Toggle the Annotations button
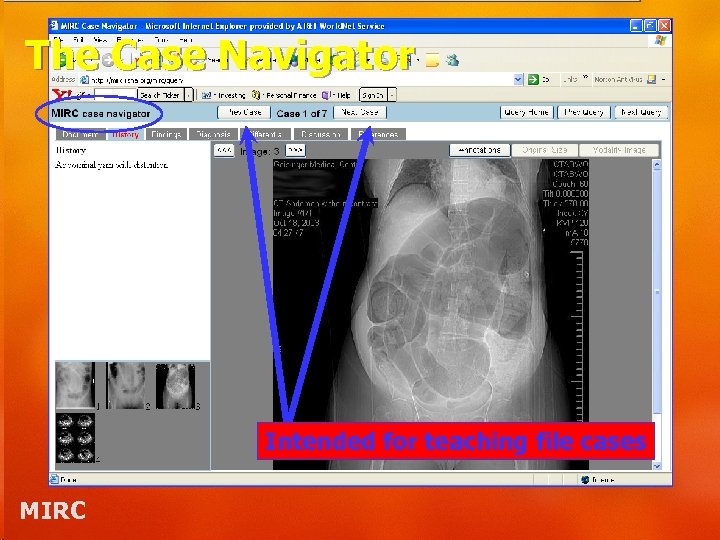 click(479, 150)
